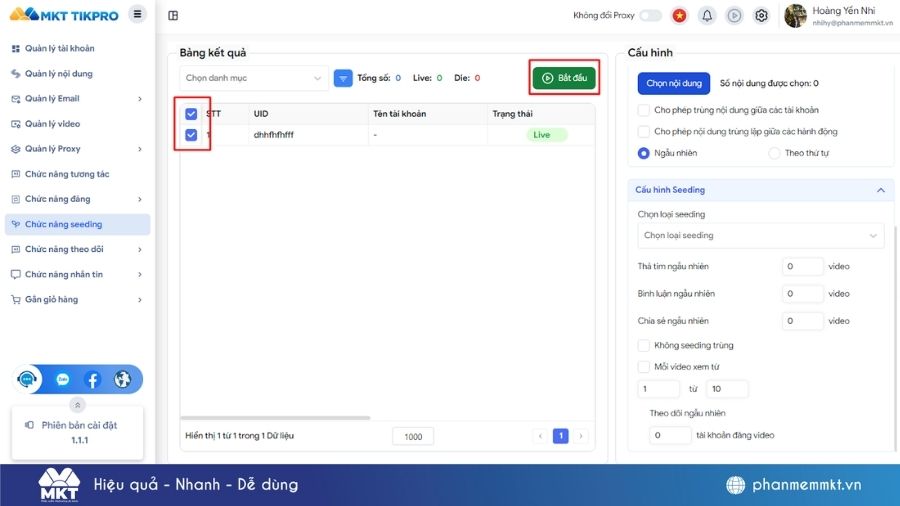
Task: Open settings gear icon
Action: click(x=761, y=15)
